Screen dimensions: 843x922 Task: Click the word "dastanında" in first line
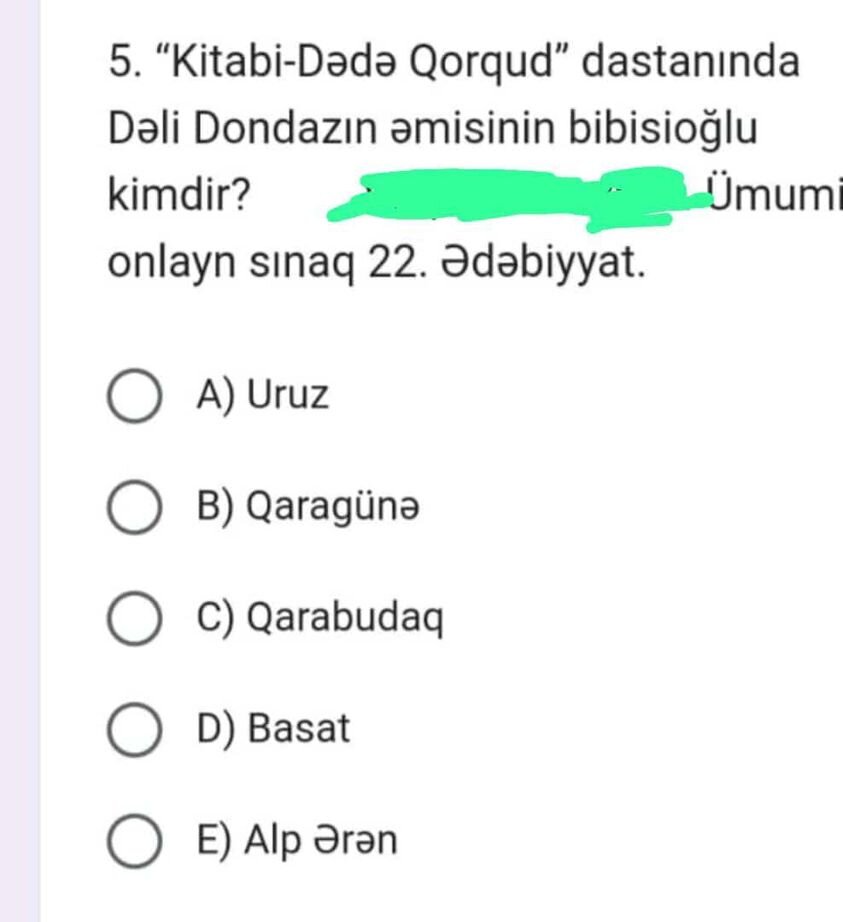pos(690,62)
